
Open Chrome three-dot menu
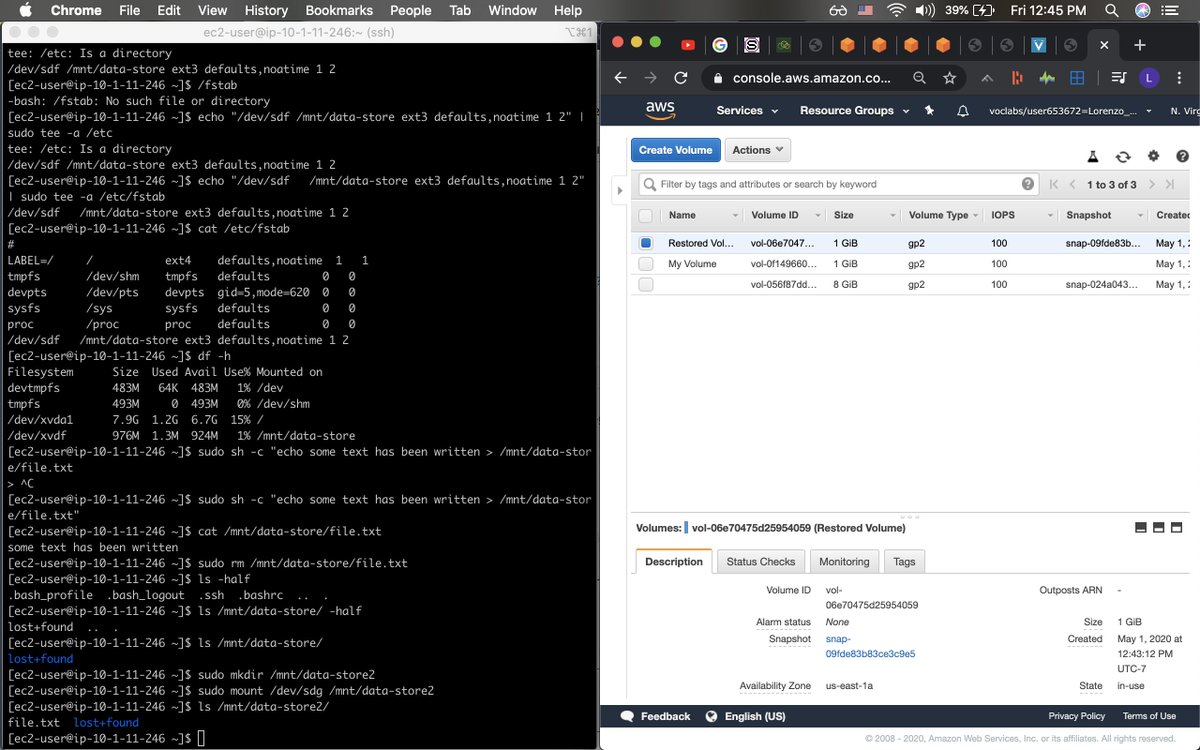tap(1180, 78)
